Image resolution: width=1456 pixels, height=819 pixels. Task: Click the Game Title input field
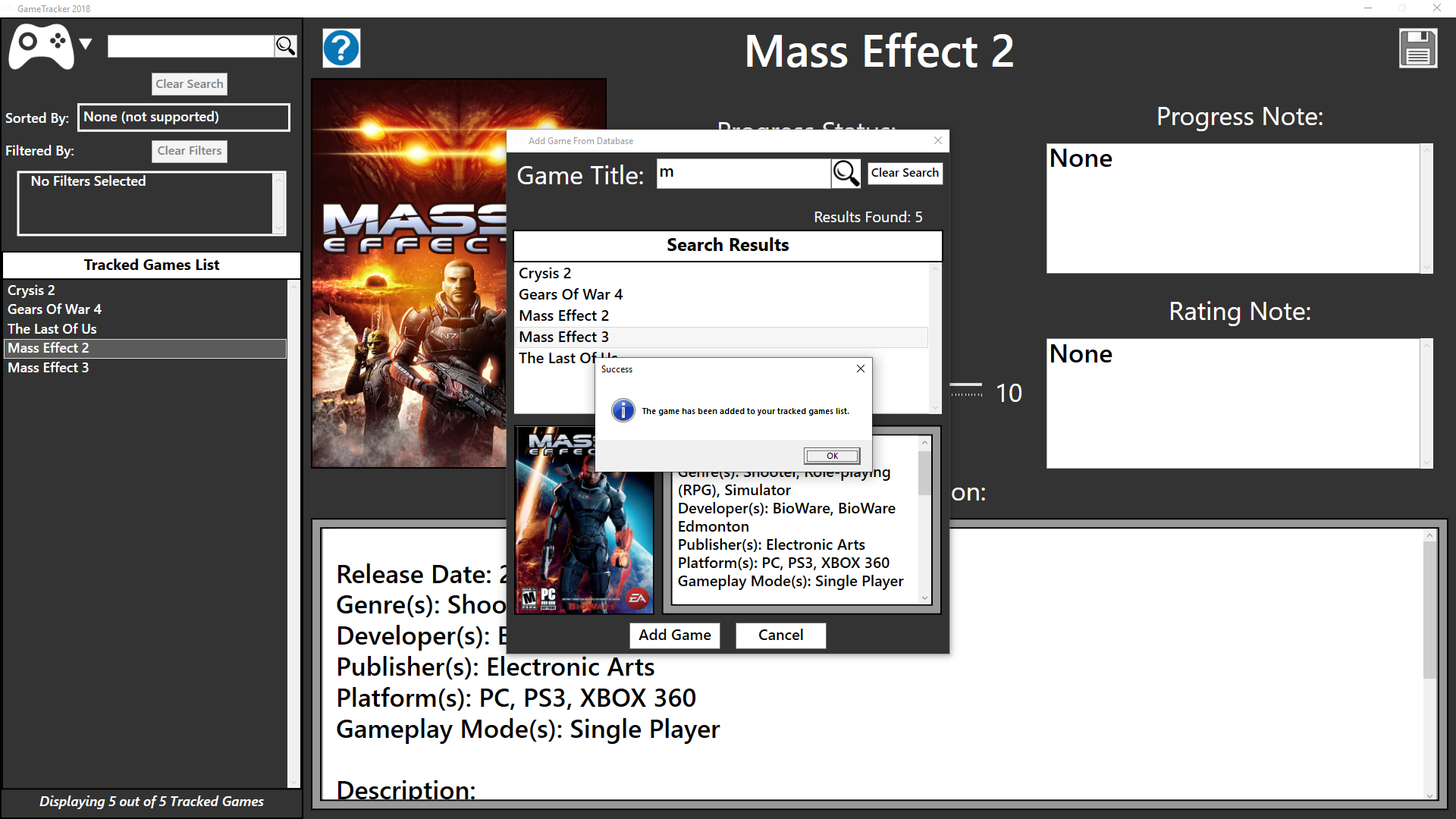743,174
